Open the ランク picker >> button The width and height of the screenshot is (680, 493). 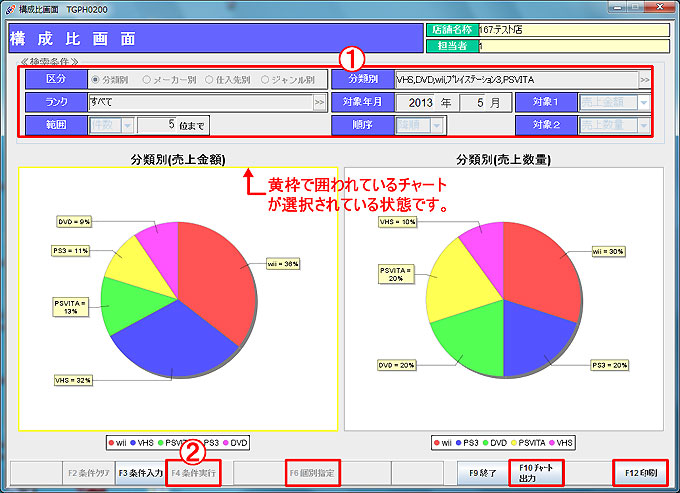(319, 102)
